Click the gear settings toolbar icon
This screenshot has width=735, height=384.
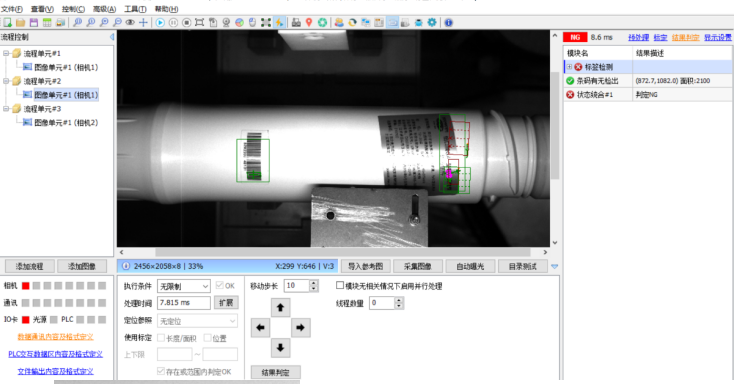(432, 23)
